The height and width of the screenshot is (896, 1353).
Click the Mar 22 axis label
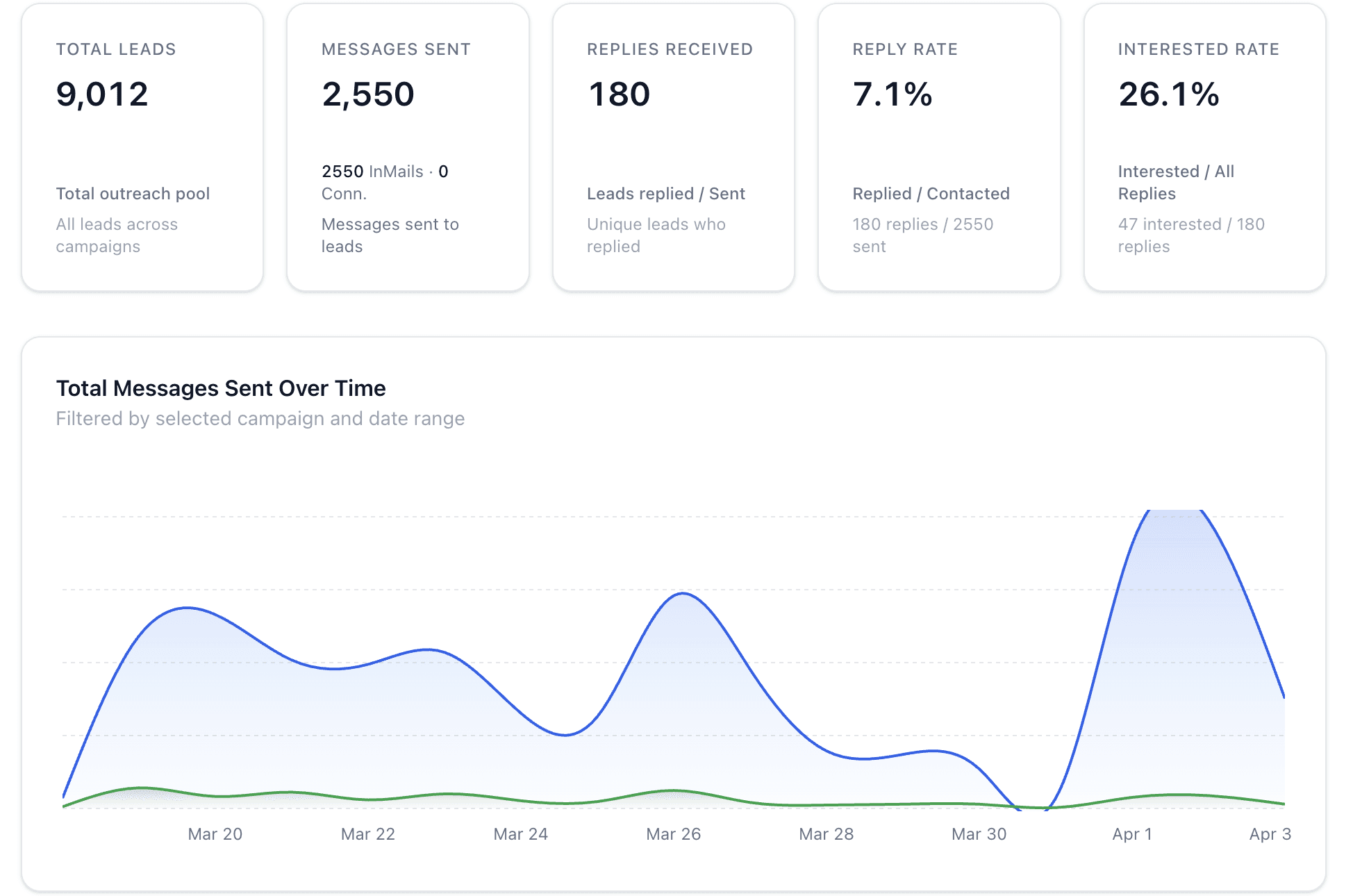point(368,834)
